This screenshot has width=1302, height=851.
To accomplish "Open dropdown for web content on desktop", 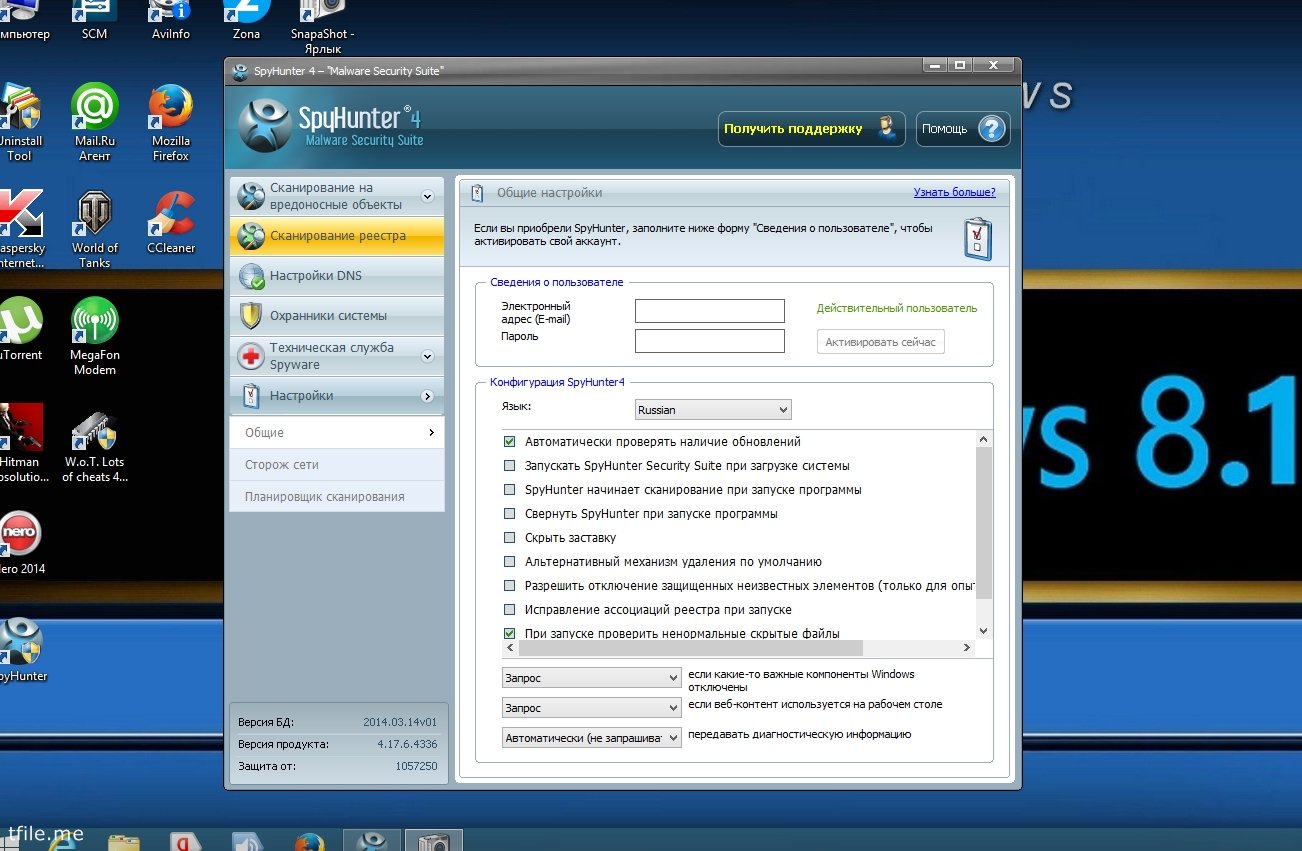I will (591, 708).
